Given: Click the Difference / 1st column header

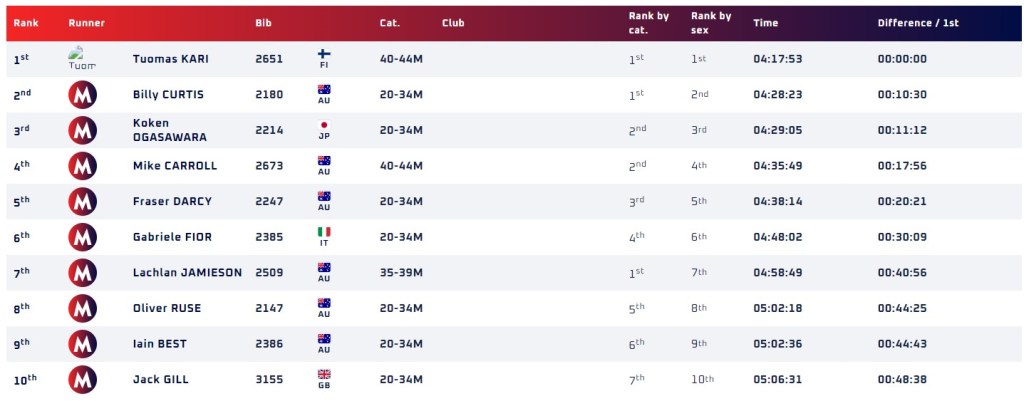Looking at the screenshot, I should tap(917, 22).
